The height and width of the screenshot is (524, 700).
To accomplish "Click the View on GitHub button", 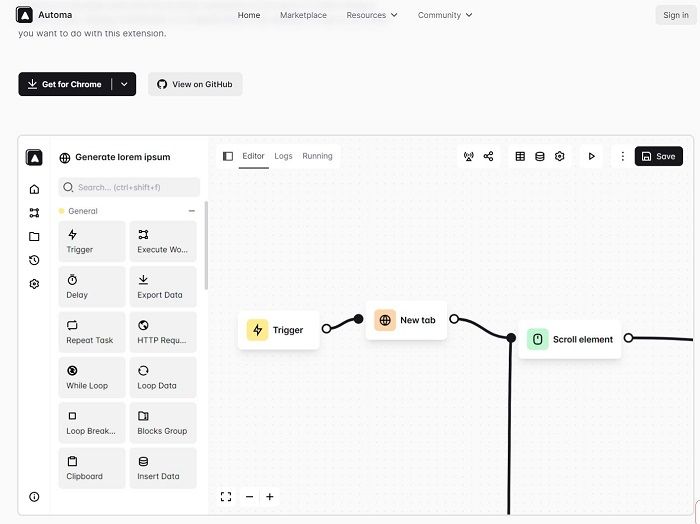I will (x=195, y=84).
